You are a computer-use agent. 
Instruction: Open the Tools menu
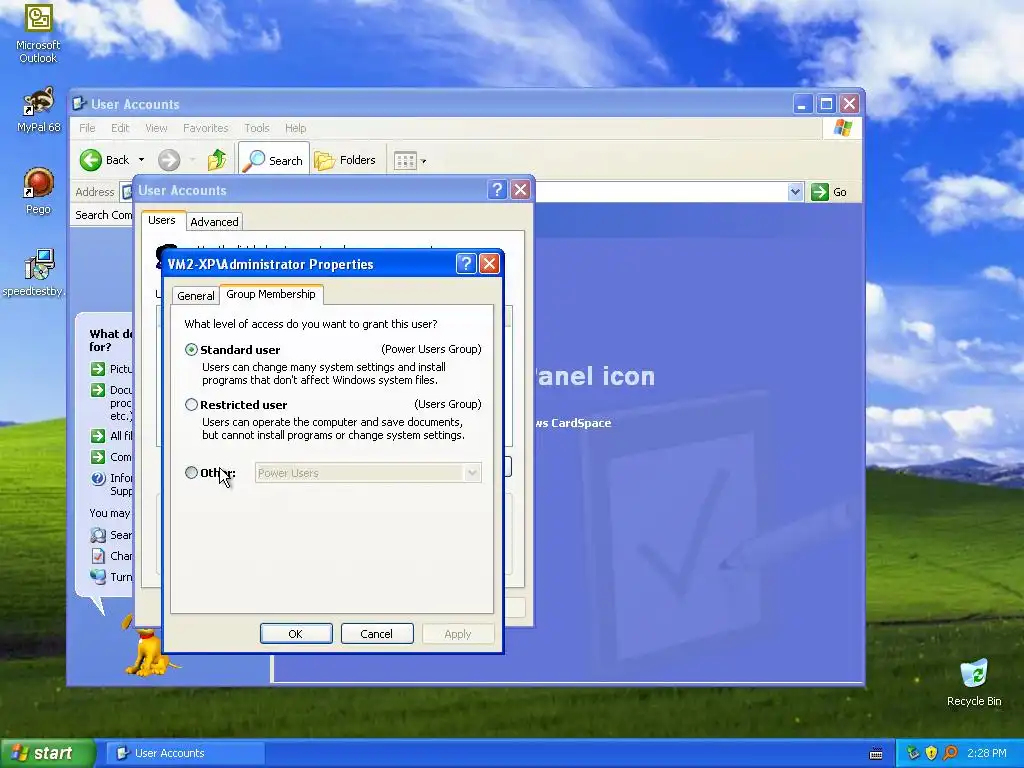point(257,128)
